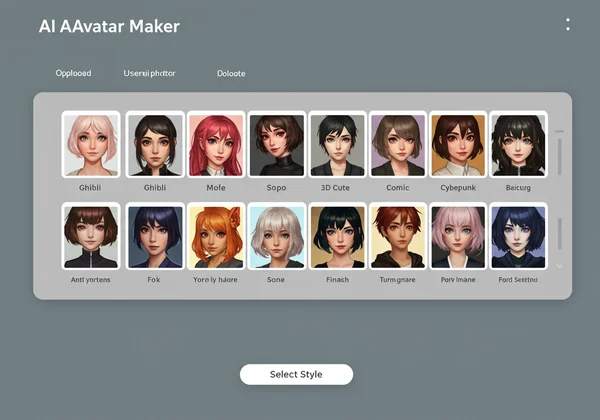
Task: Switch to the Opplooed tab
Action: 73,73
